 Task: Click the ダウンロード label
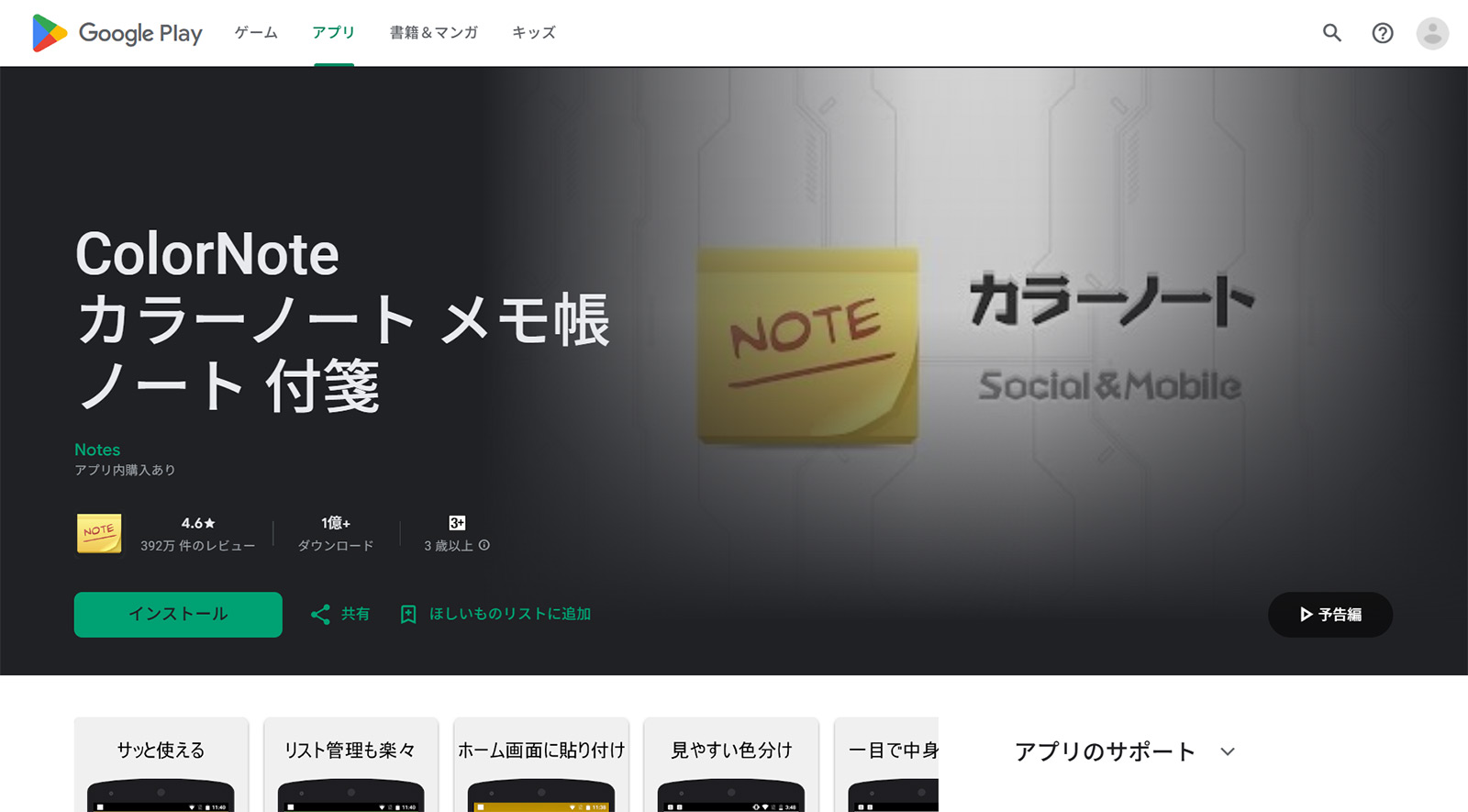[336, 546]
